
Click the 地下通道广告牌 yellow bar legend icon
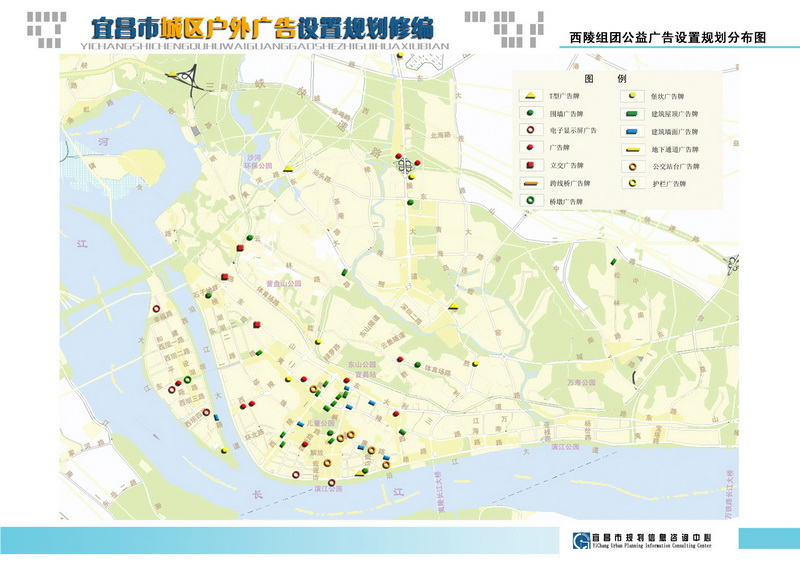(632, 148)
